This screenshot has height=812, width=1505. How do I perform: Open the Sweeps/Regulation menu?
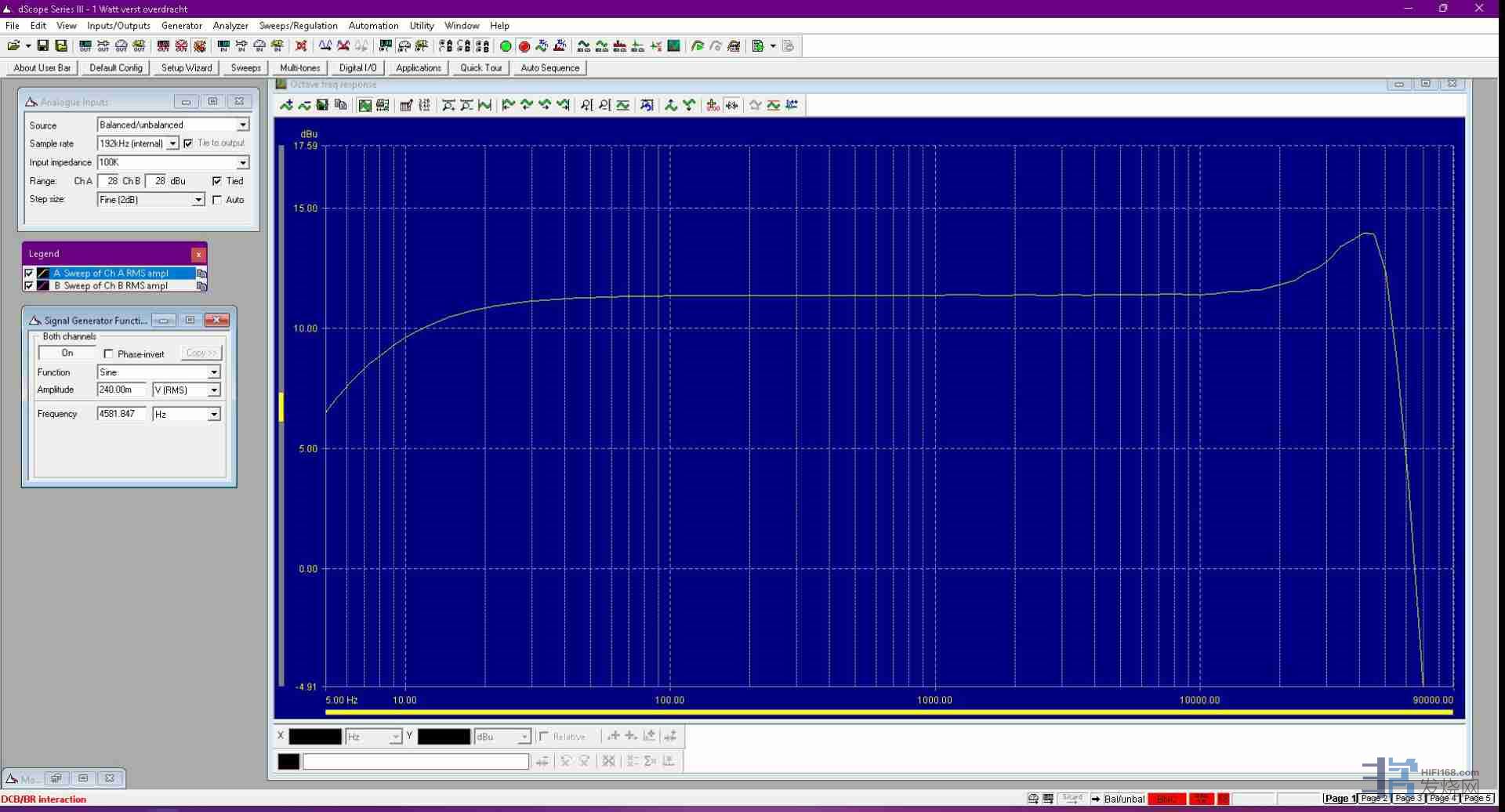298,26
